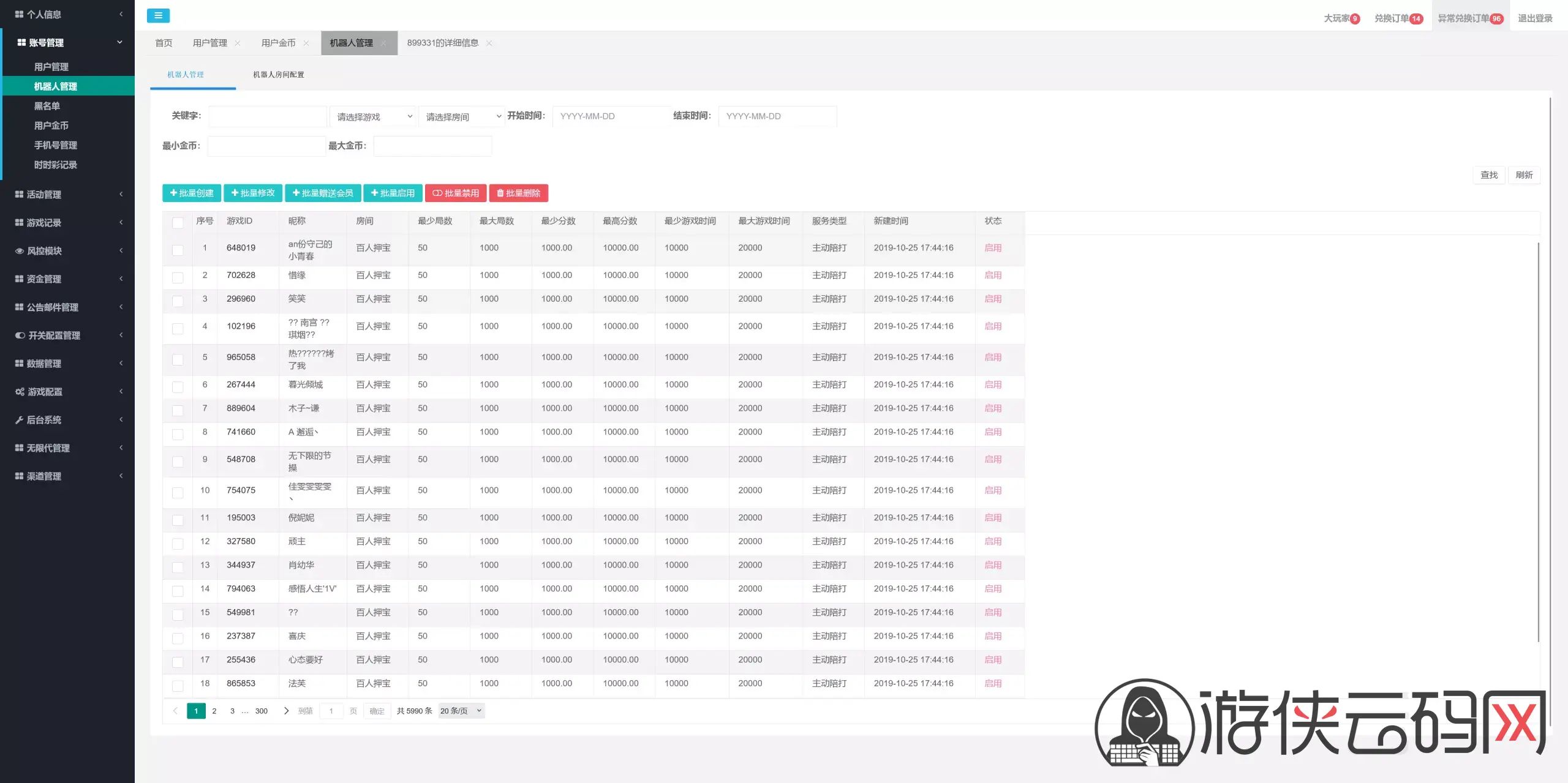The width and height of the screenshot is (1568, 783).
Task: Check the row for game ID 702628
Action: click(178, 277)
